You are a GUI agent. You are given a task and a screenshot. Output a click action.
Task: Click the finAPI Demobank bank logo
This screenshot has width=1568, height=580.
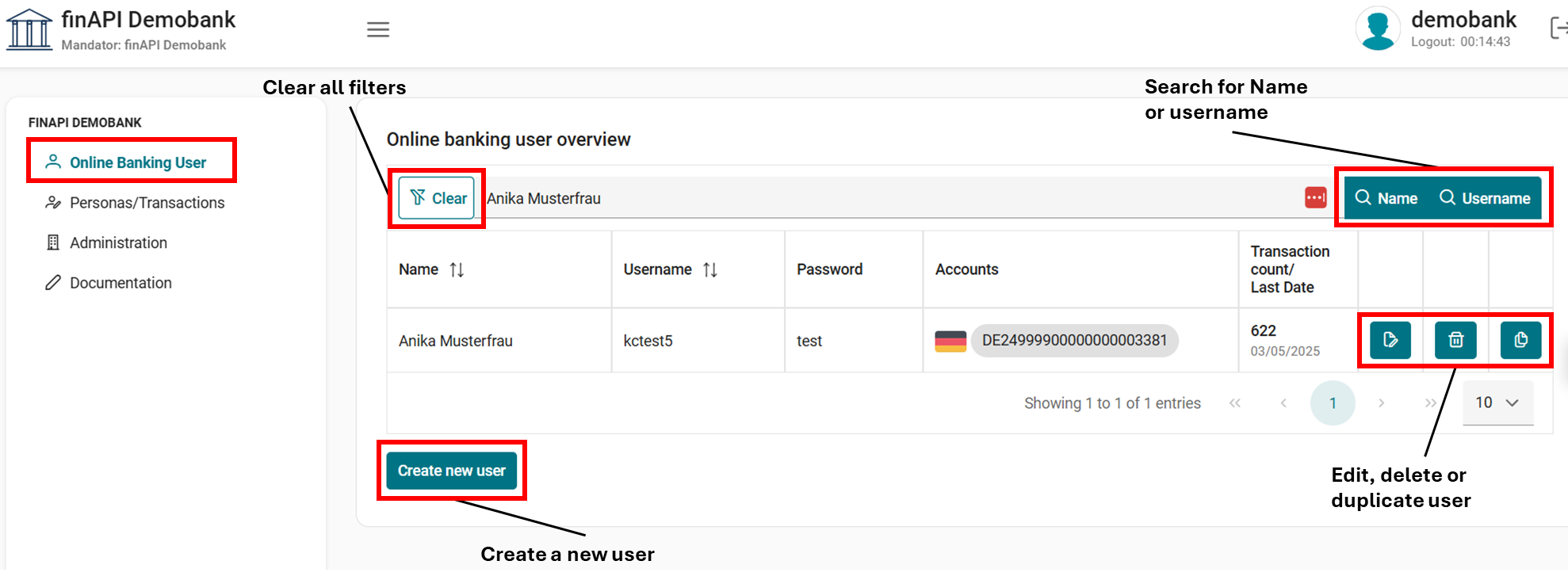coord(29,29)
